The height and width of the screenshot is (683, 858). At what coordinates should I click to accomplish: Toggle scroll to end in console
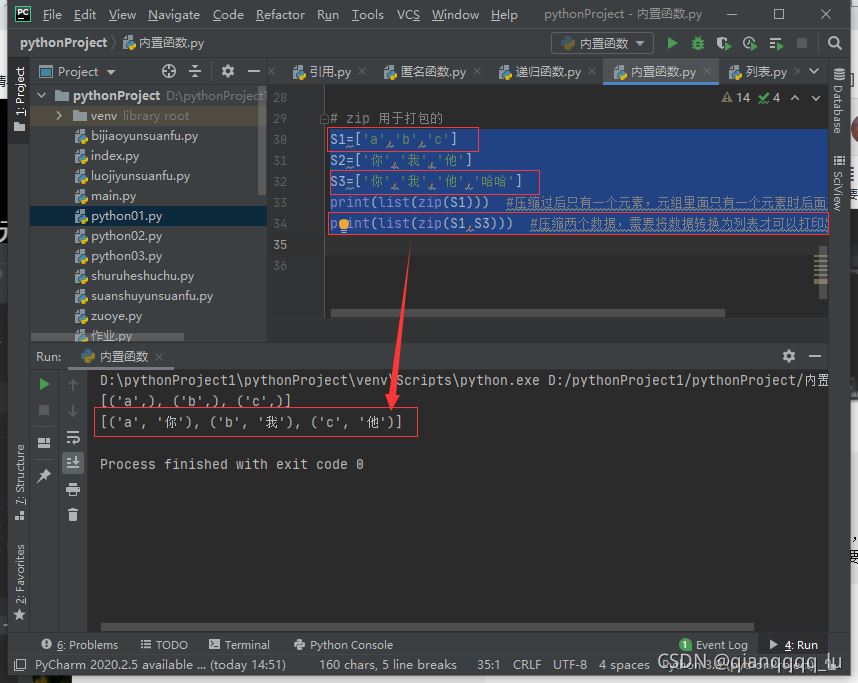point(73,462)
